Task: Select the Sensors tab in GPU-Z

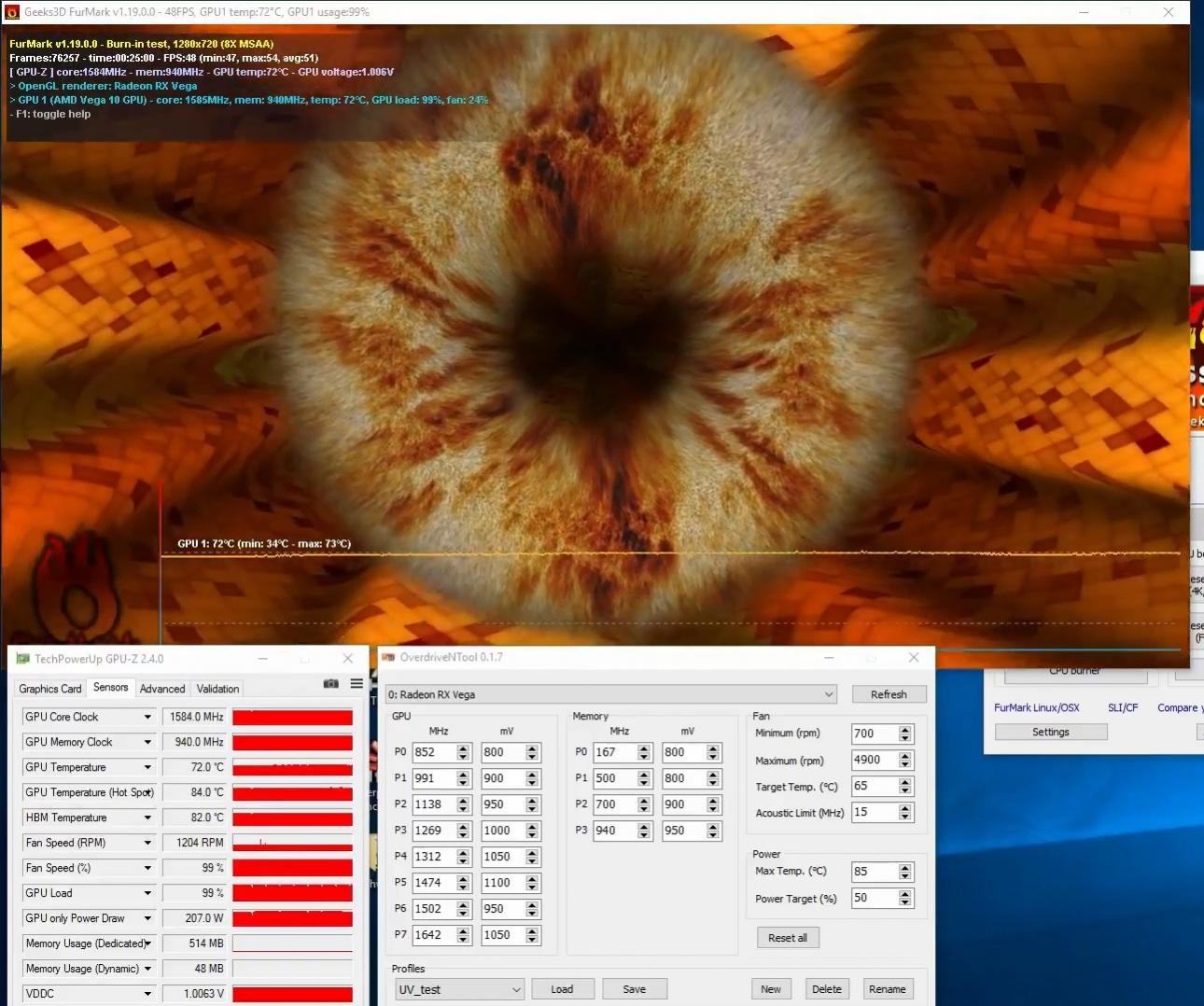Action: click(111, 688)
